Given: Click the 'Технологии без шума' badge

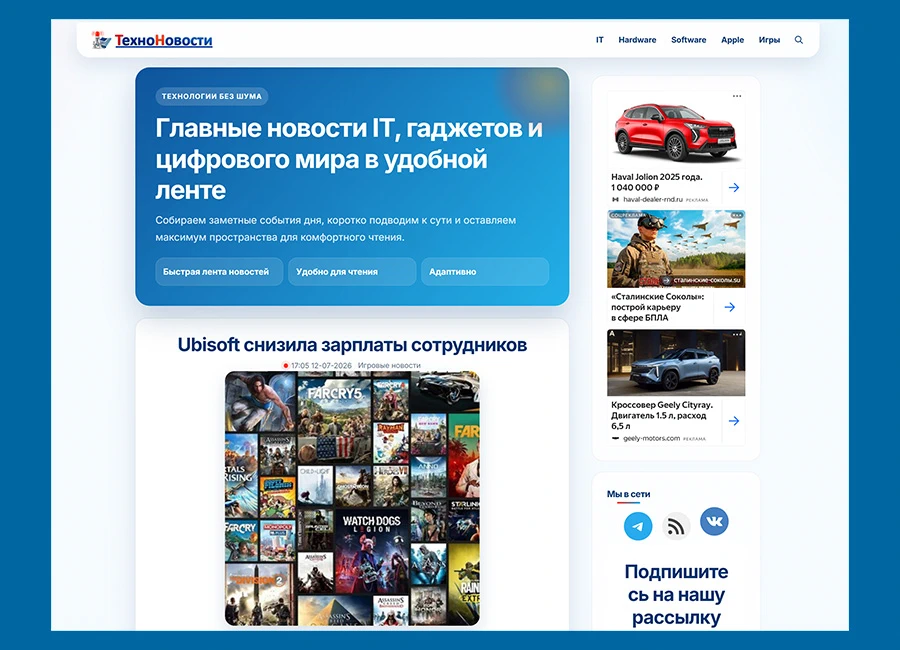Looking at the screenshot, I should 211,96.
